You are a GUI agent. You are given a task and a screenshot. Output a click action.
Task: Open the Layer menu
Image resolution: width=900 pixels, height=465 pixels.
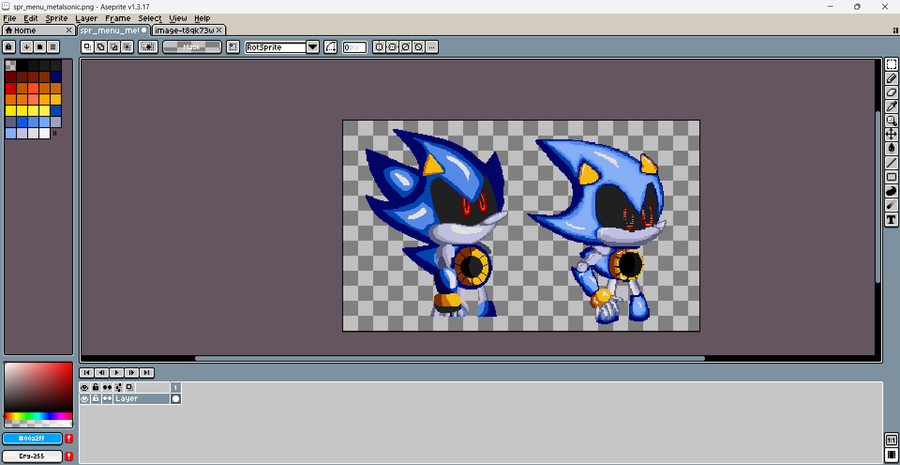pyautogui.click(x=87, y=18)
